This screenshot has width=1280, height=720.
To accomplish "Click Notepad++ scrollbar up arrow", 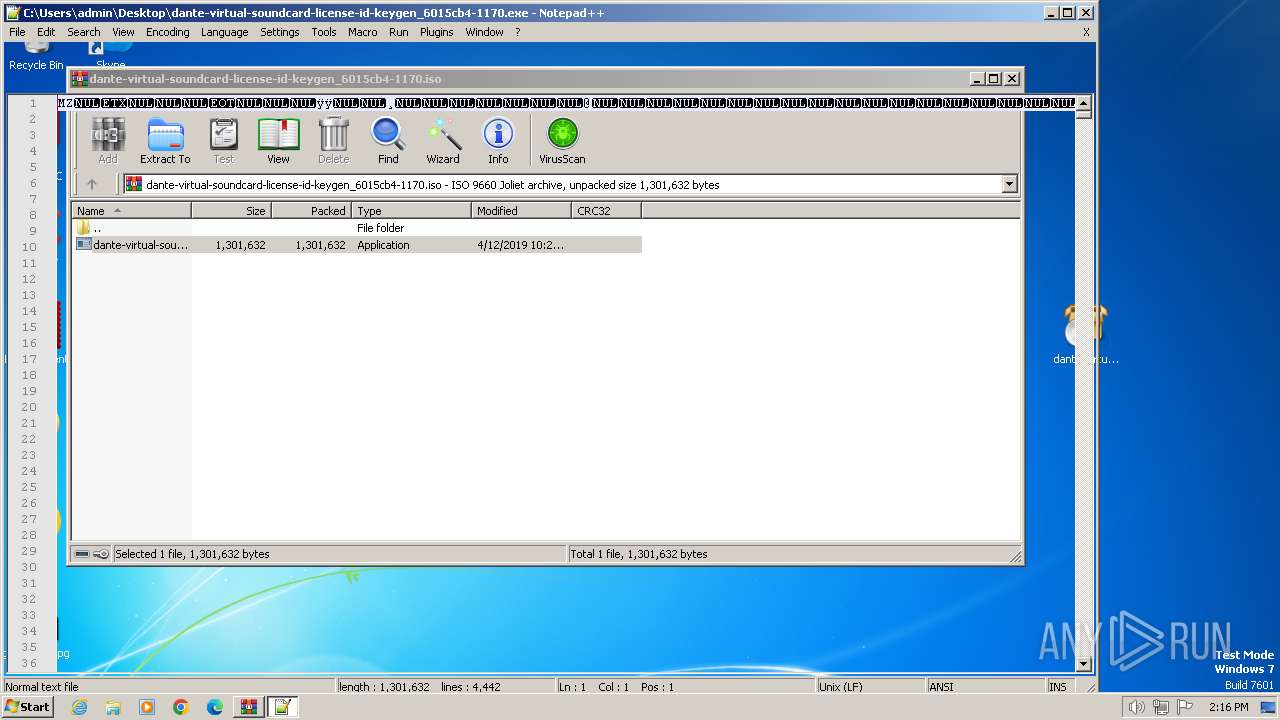I will click(x=1083, y=103).
